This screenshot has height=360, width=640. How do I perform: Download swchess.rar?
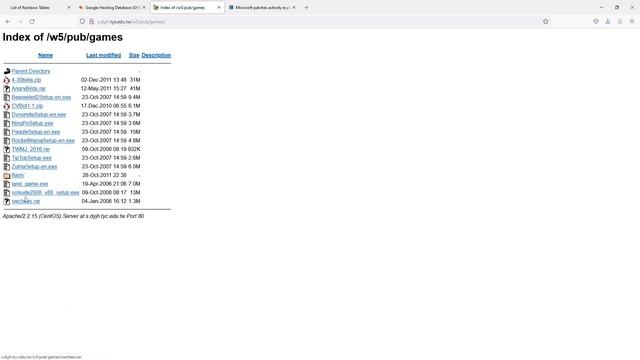click(26, 201)
